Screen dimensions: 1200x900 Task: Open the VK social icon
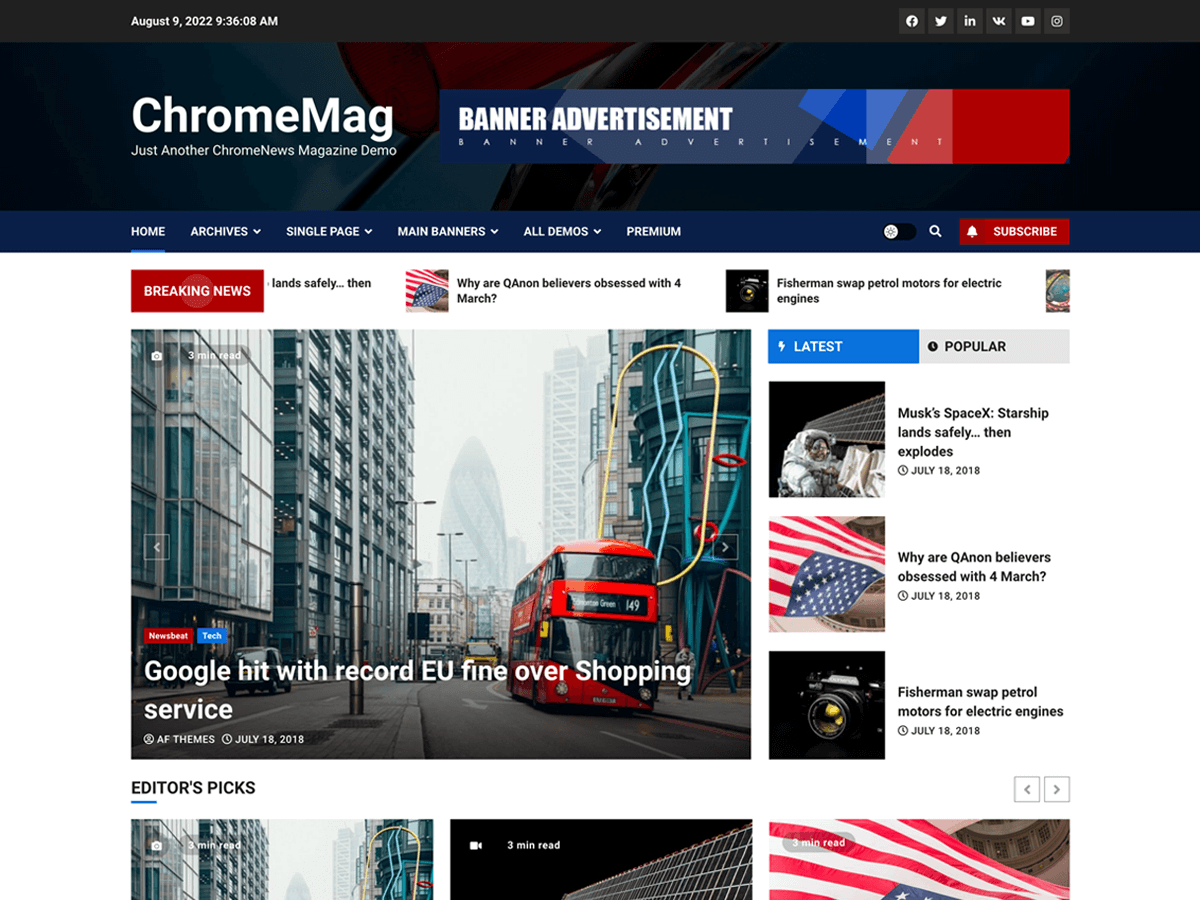tap(998, 21)
